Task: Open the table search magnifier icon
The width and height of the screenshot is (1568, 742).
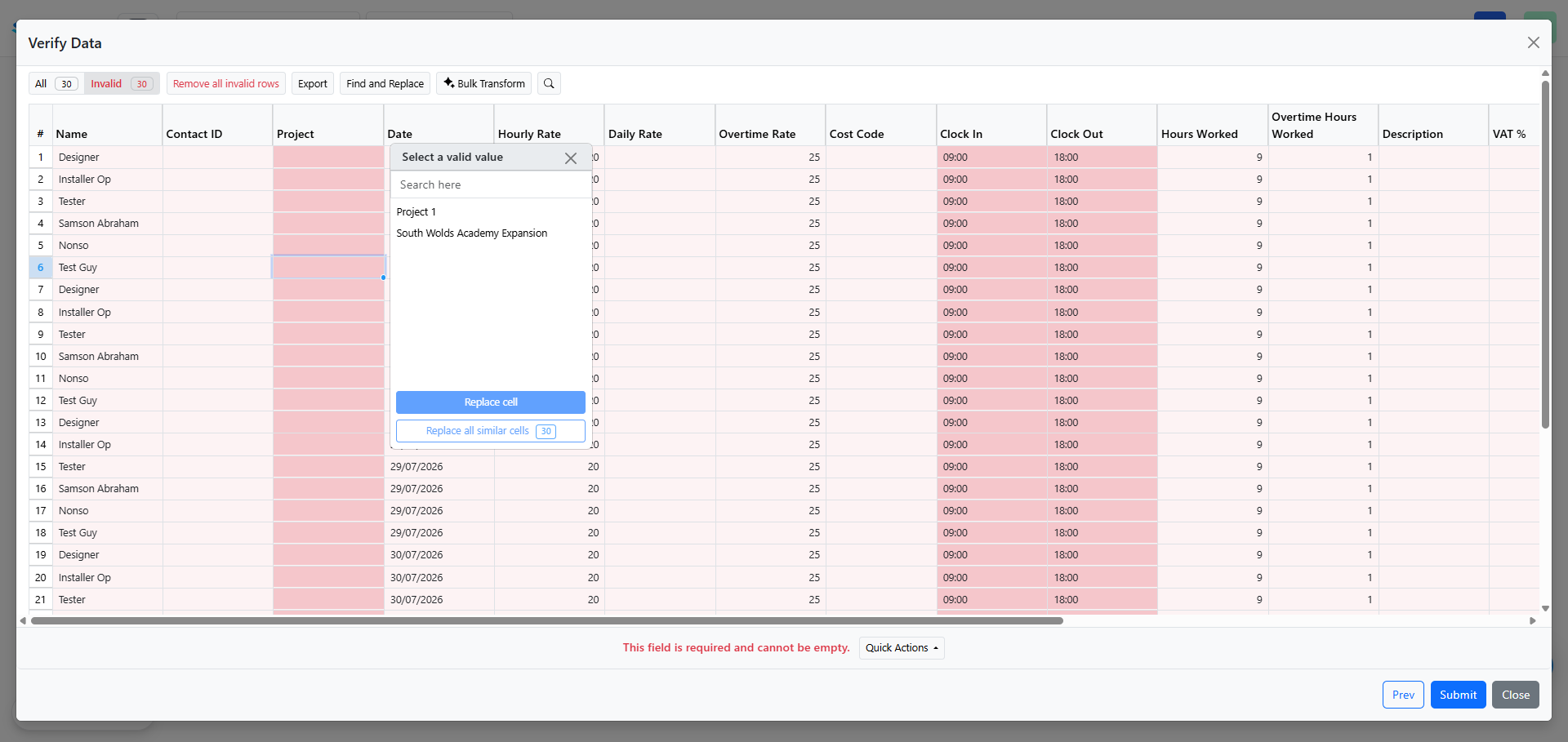Action: pos(549,83)
